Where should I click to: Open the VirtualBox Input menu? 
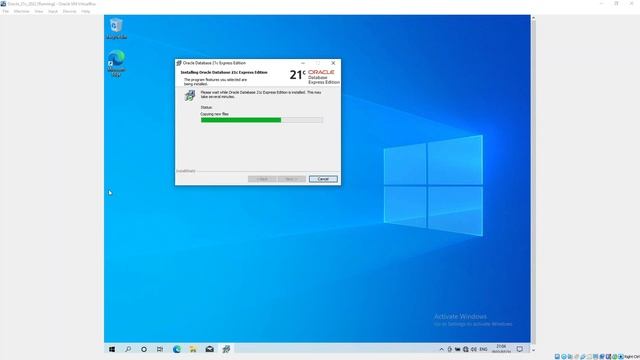53,11
